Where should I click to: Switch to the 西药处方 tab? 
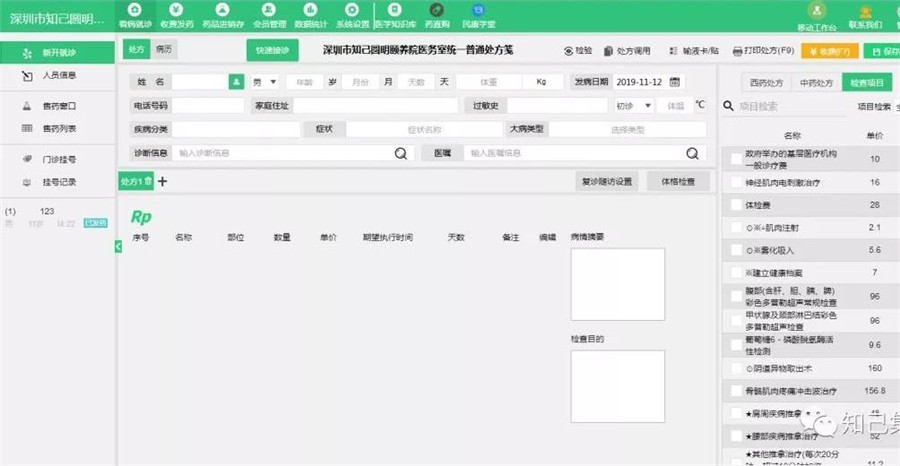766,83
